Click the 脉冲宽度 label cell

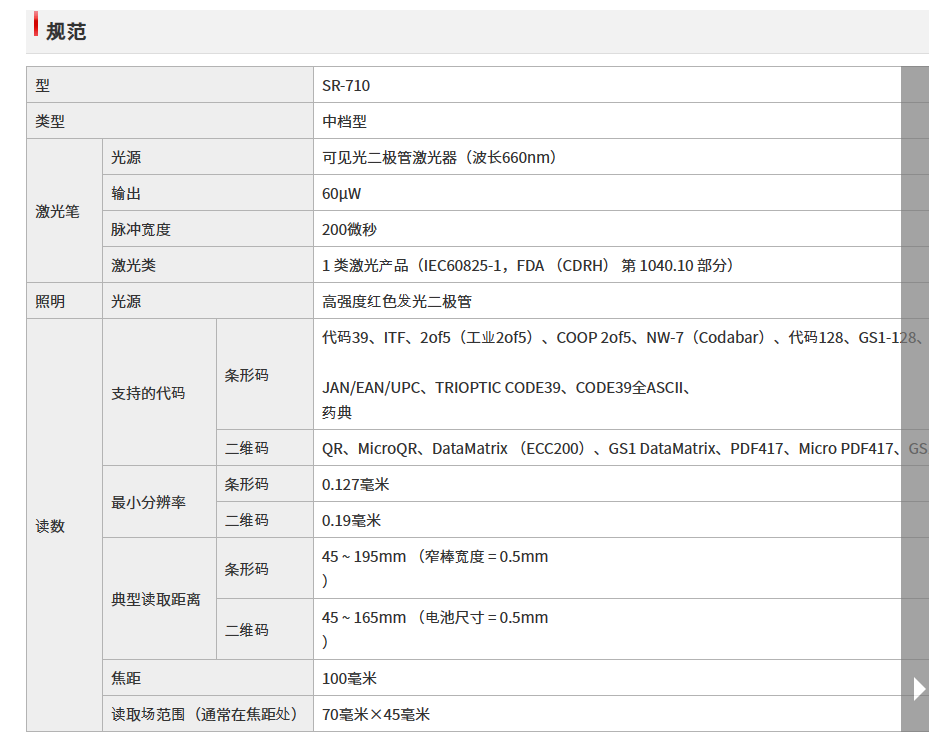click(141, 230)
